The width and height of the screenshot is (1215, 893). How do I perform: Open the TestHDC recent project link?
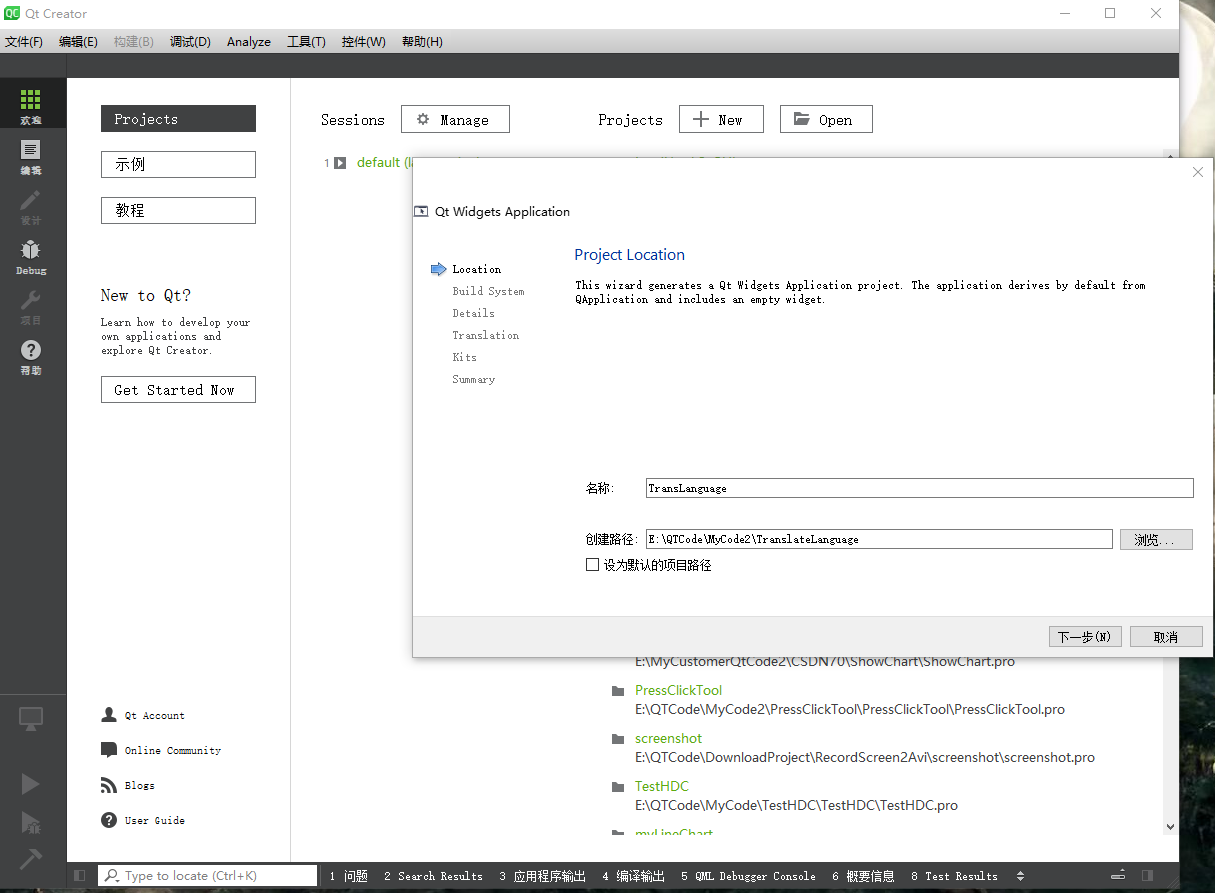[x=662, y=787]
